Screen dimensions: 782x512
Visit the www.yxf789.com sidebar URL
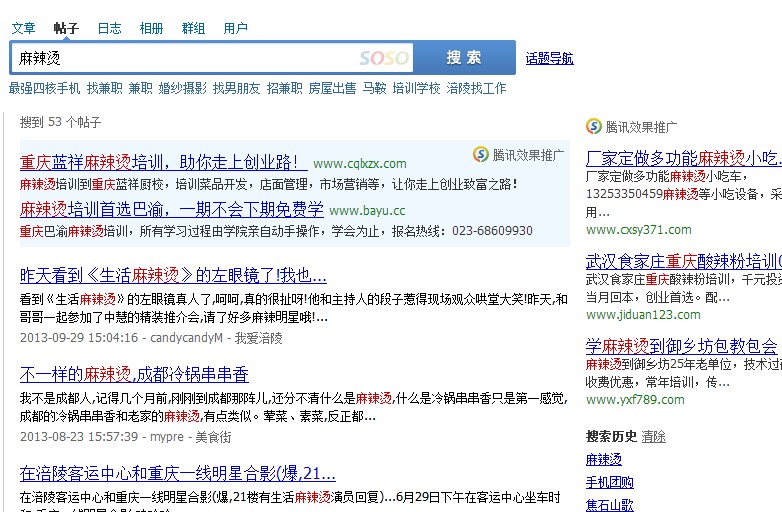coord(635,399)
